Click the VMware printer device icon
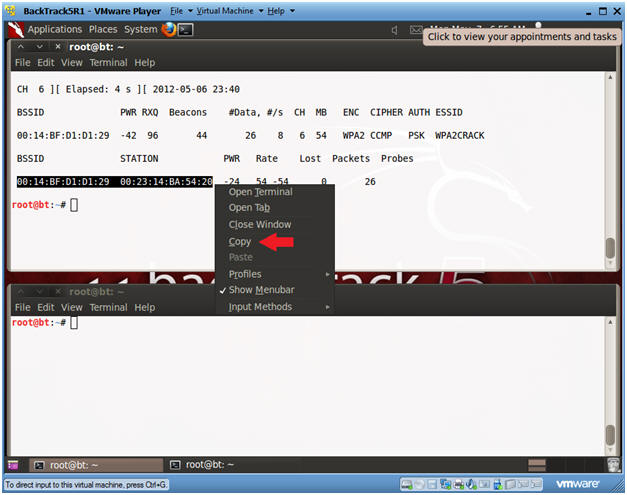This screenshot has height=495, width=627. 458,485
